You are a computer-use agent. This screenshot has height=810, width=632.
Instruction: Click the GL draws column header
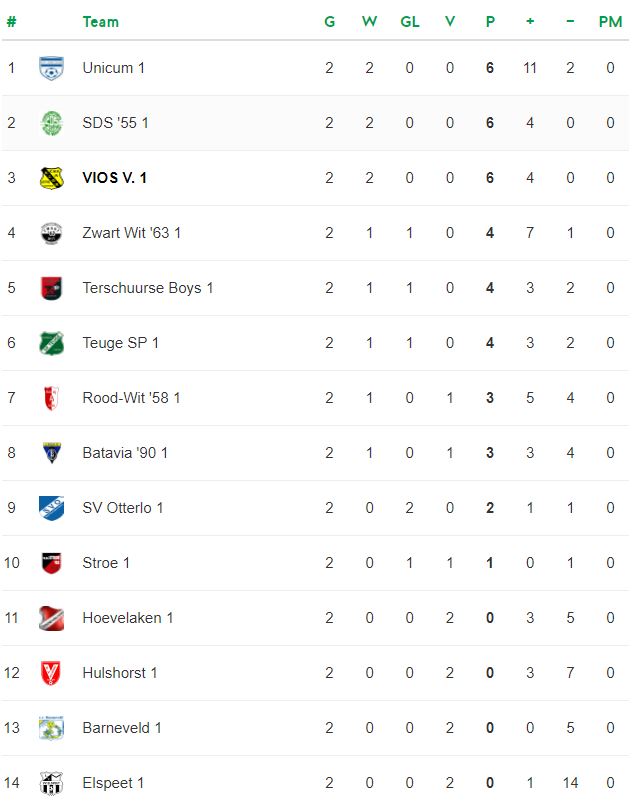click(x=410, y=22)
